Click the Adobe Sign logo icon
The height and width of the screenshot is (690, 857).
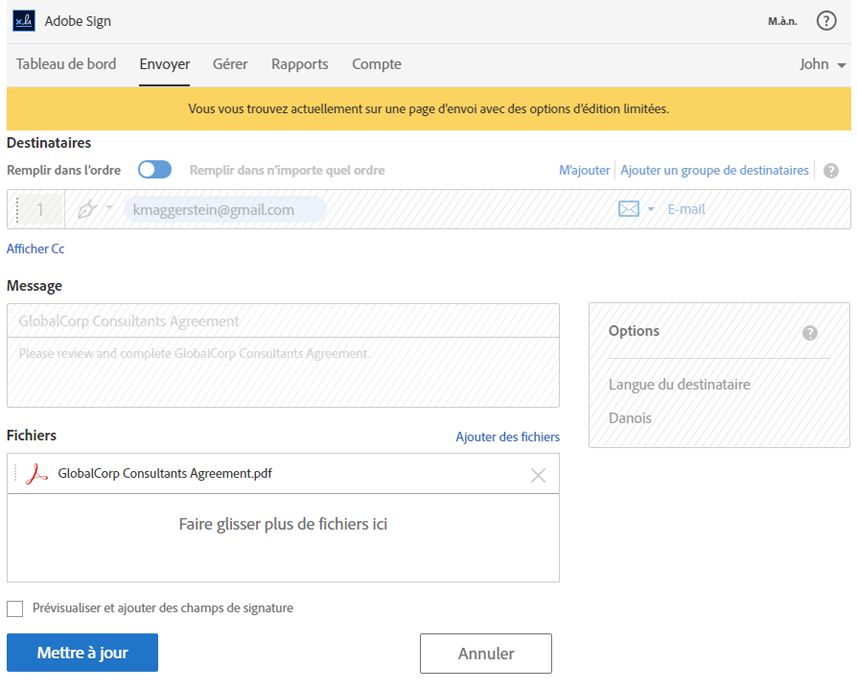coord(24,21)
